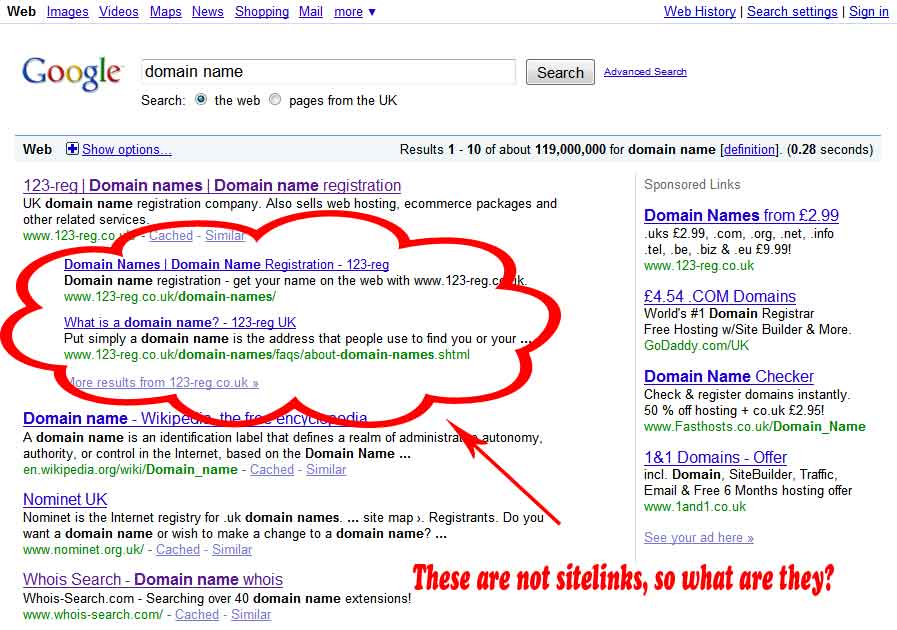This screenshot has height=630, width=897.
Task: Open Advanced Search link
Action: click(645, 72)
